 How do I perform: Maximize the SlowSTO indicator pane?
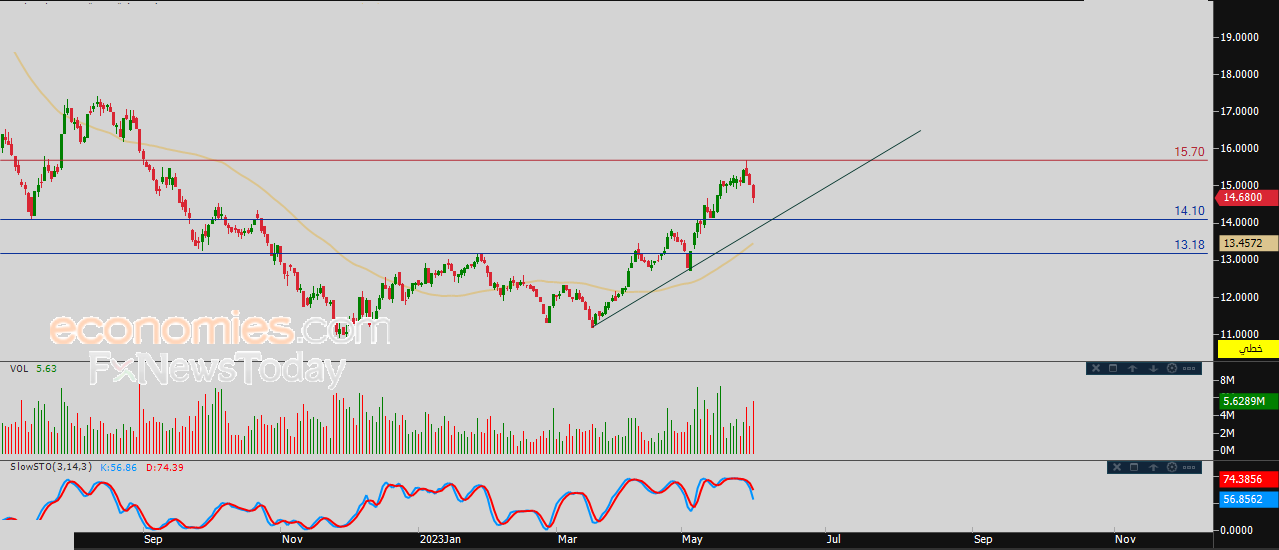coord(1135,467)
